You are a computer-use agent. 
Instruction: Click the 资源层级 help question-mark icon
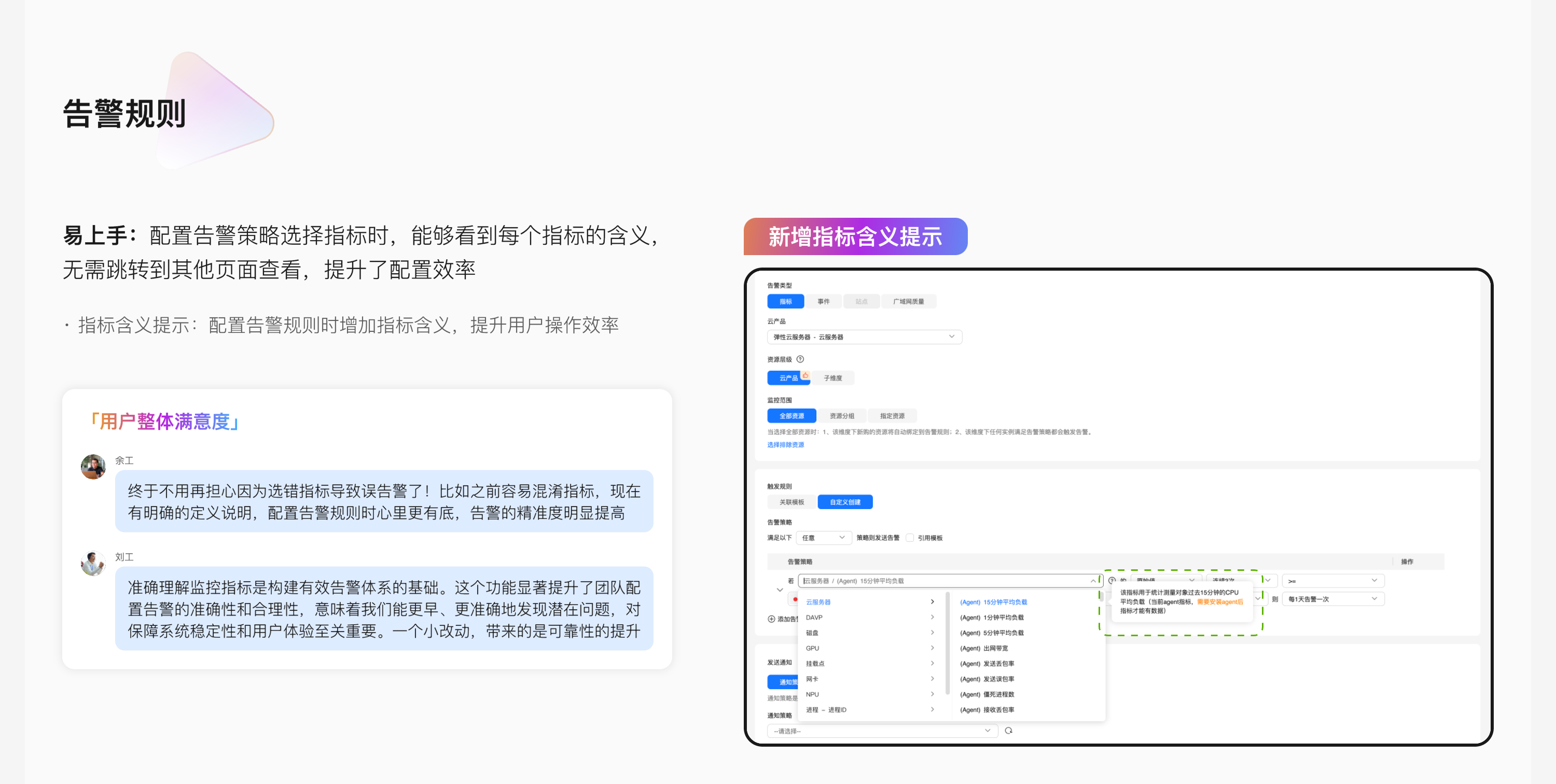point(800,359)
